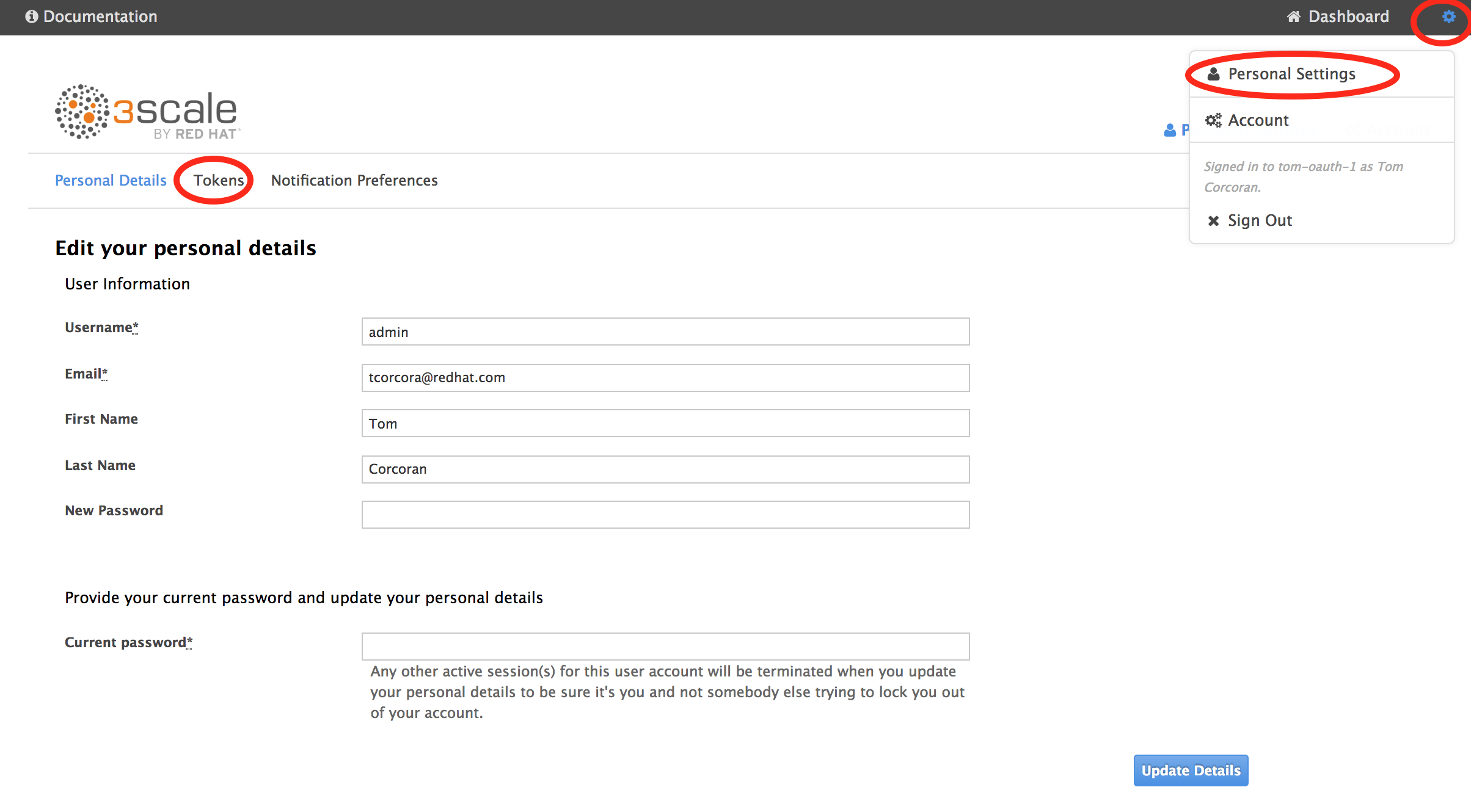Viewport: 1471px width, 812px height.
Task: Open the Tokens tab
Action: coord(218,180)
